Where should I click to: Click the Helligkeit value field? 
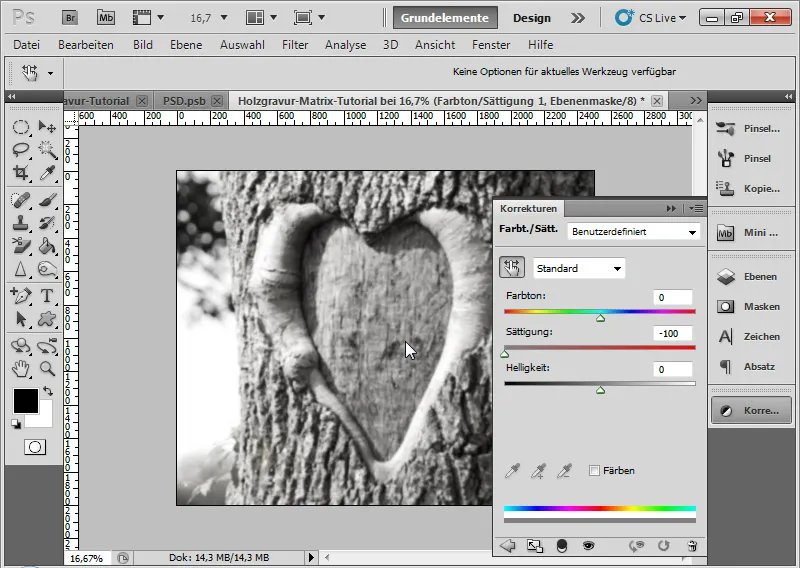click(672, 369)
